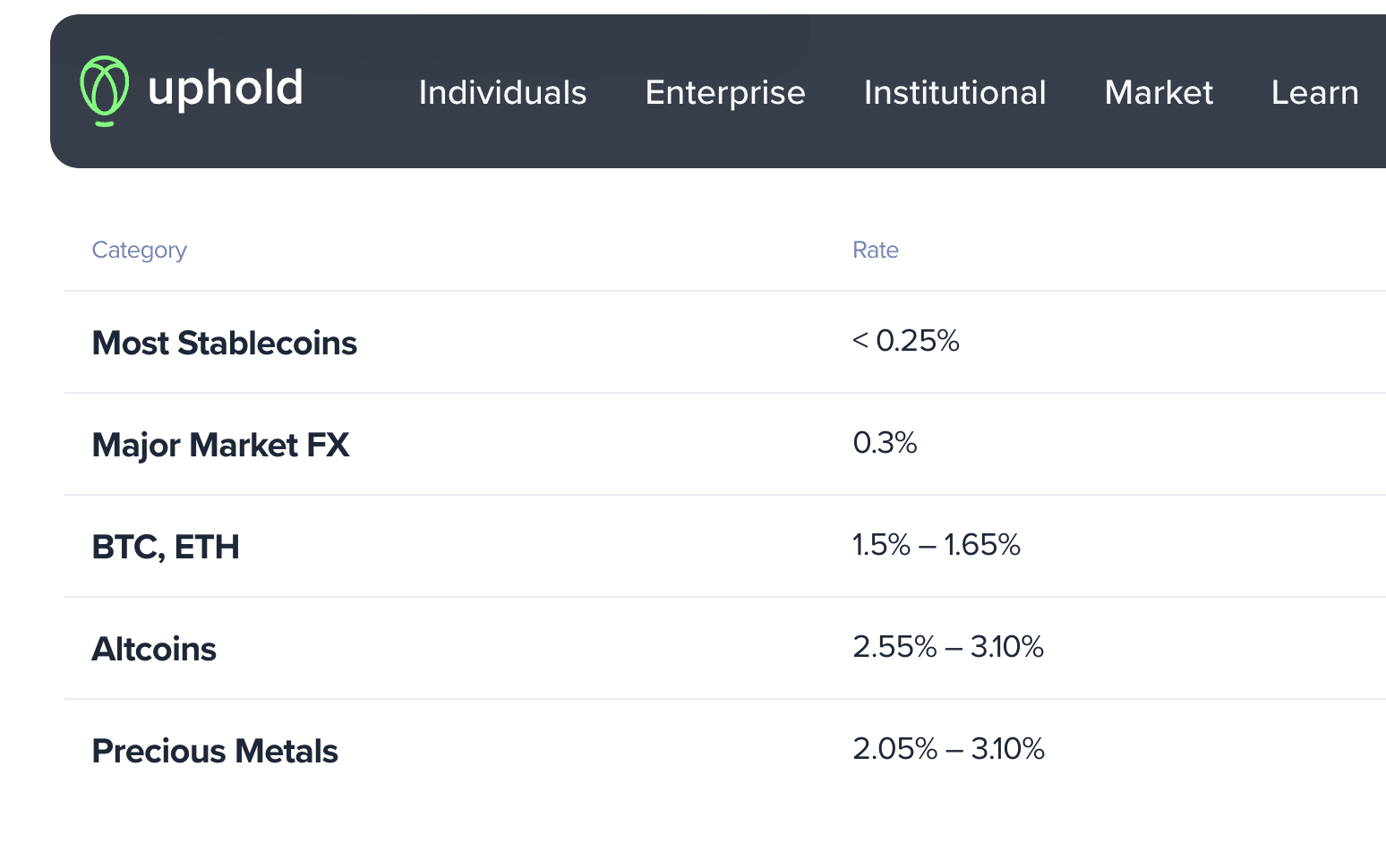
Task: Open the Individuals menu
Action: coord(502,93)
